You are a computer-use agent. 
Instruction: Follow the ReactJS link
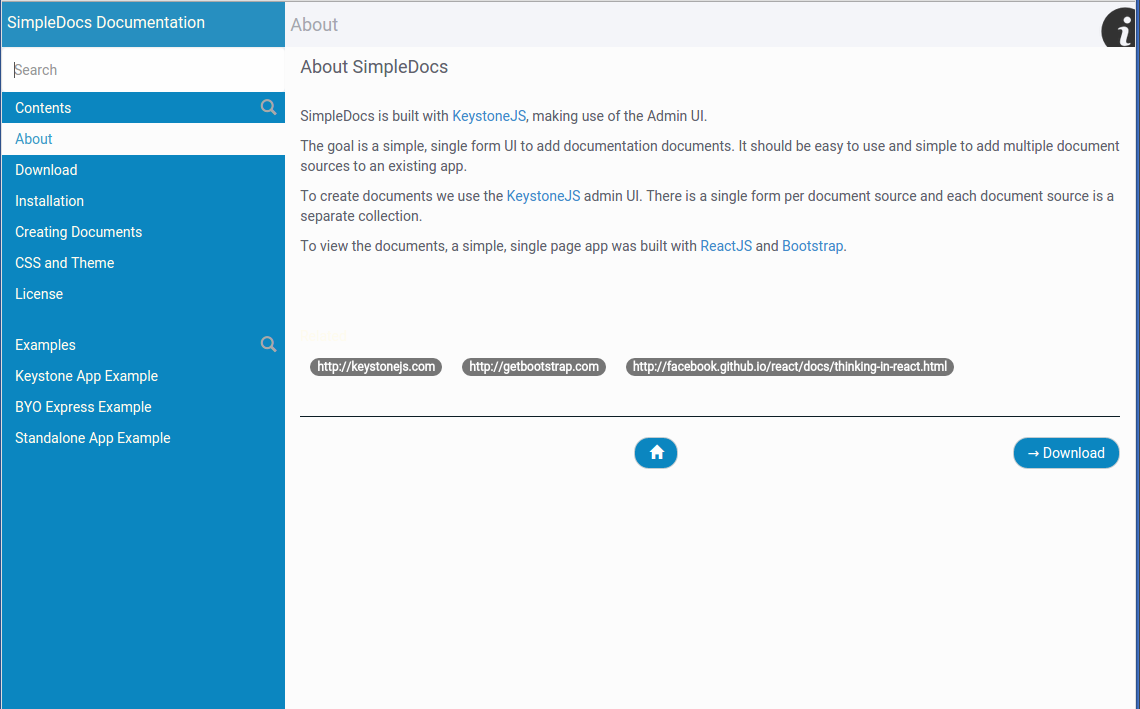[726, 246]
